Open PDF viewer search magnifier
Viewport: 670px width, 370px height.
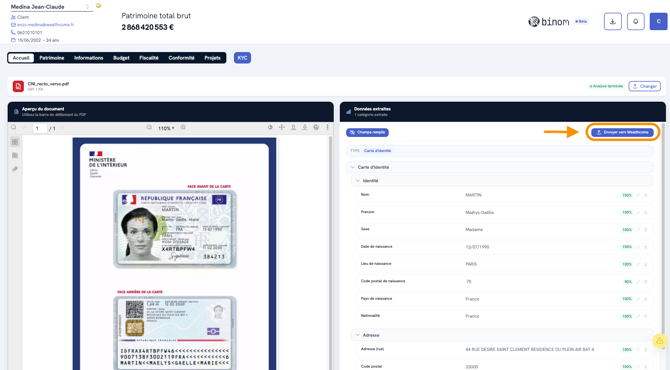[x=14, y=127]
